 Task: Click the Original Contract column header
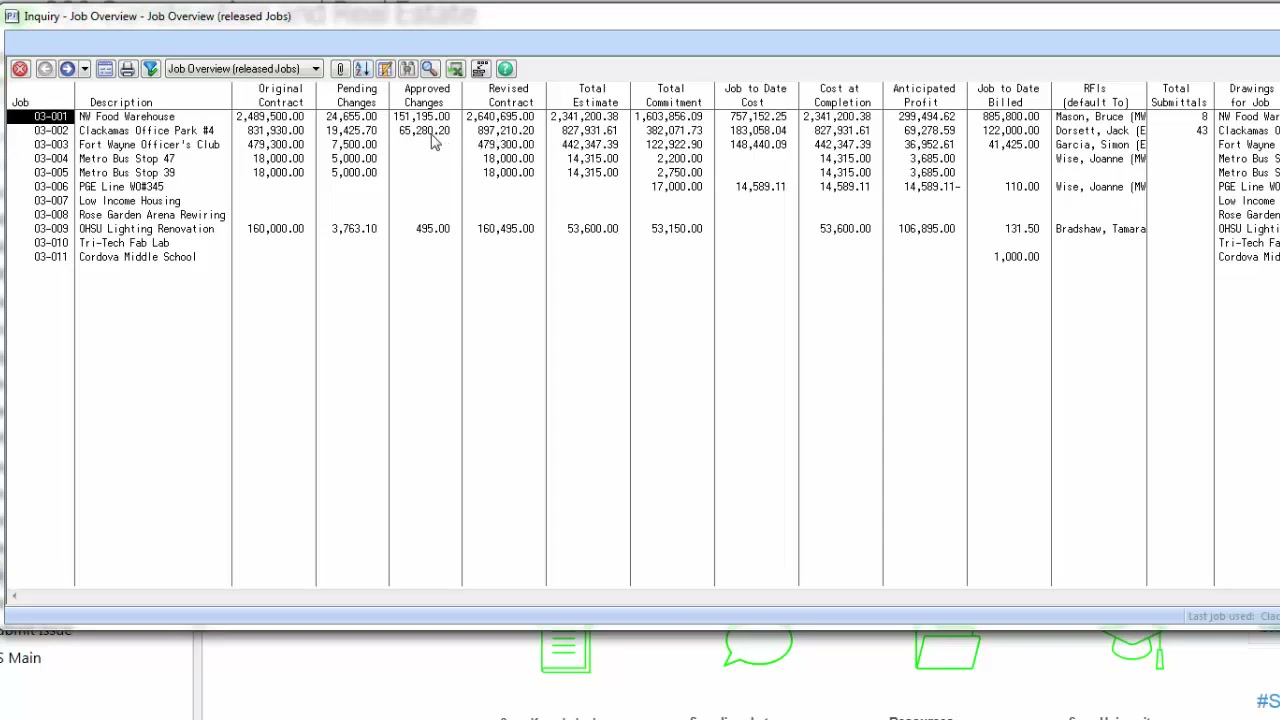(x=280, y=96)
